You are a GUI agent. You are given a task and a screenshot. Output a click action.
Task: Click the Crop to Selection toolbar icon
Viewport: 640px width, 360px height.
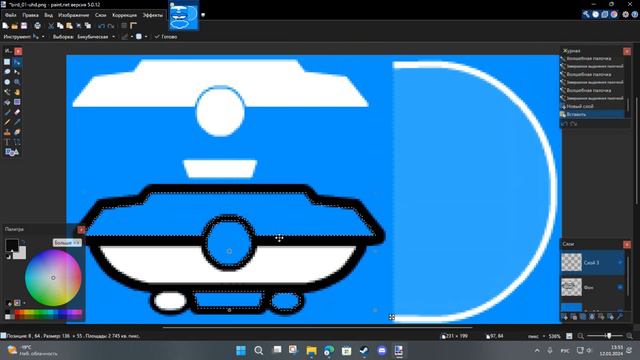click(x=79, y=26)
